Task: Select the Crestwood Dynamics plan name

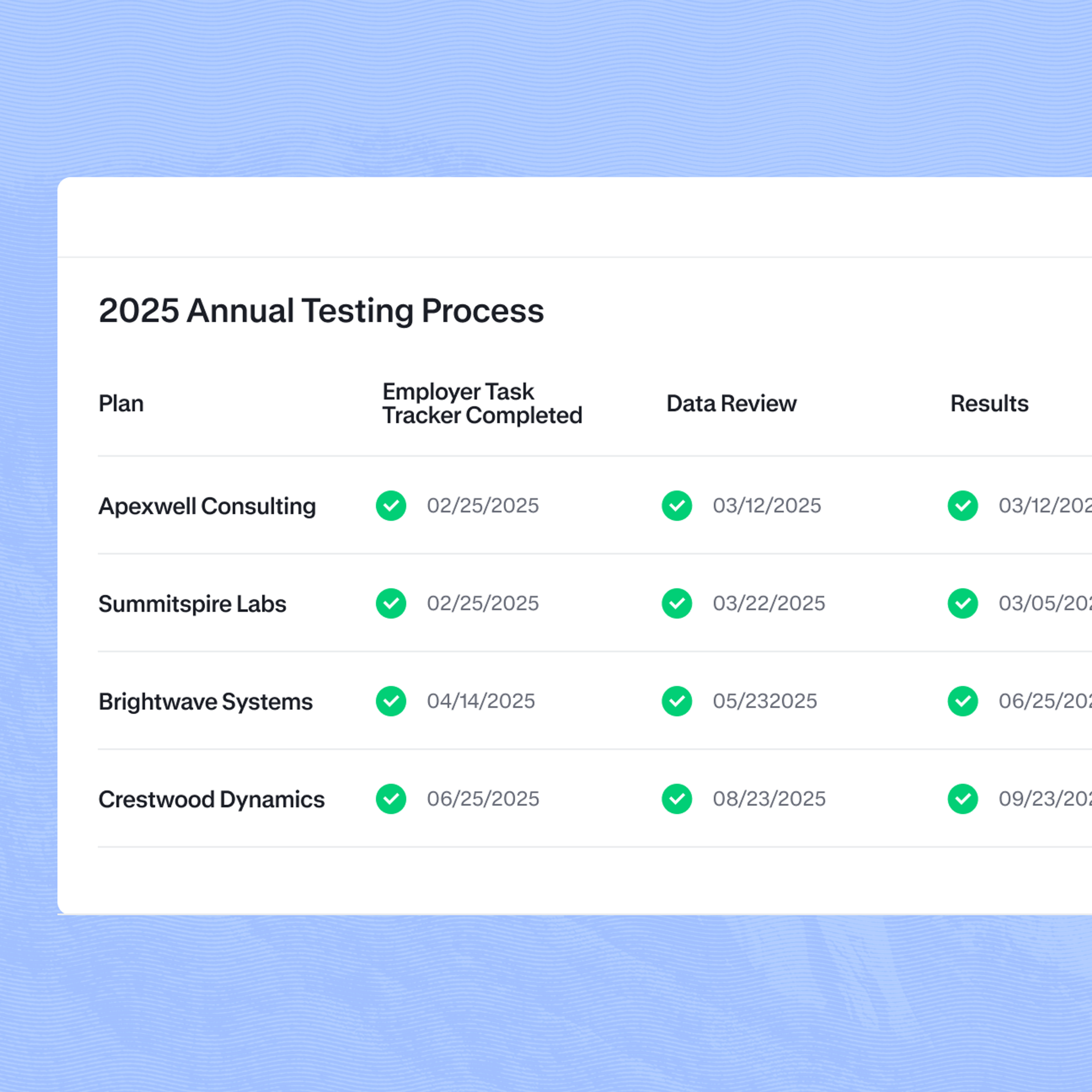Action: [x=211, y=799]
